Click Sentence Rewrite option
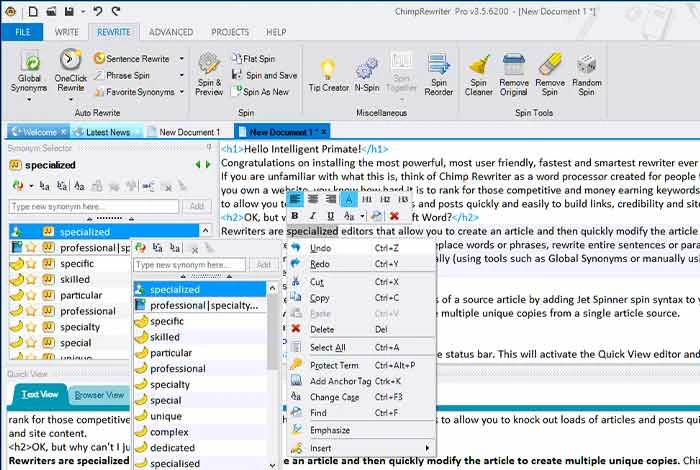Image resolution: width=700 pixels, height=470 pixels. point(132,59)
